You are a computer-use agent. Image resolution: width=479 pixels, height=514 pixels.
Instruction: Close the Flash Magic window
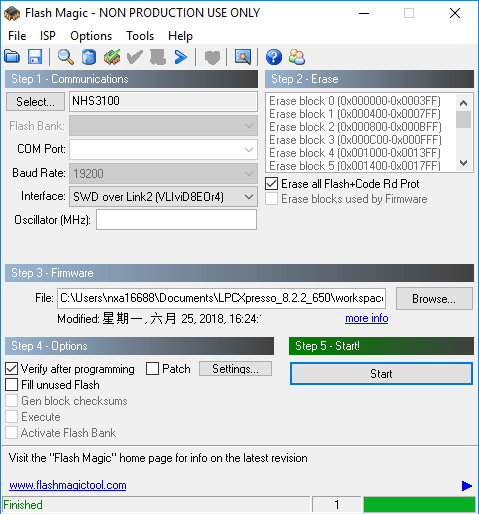click(x=455, y=13)
